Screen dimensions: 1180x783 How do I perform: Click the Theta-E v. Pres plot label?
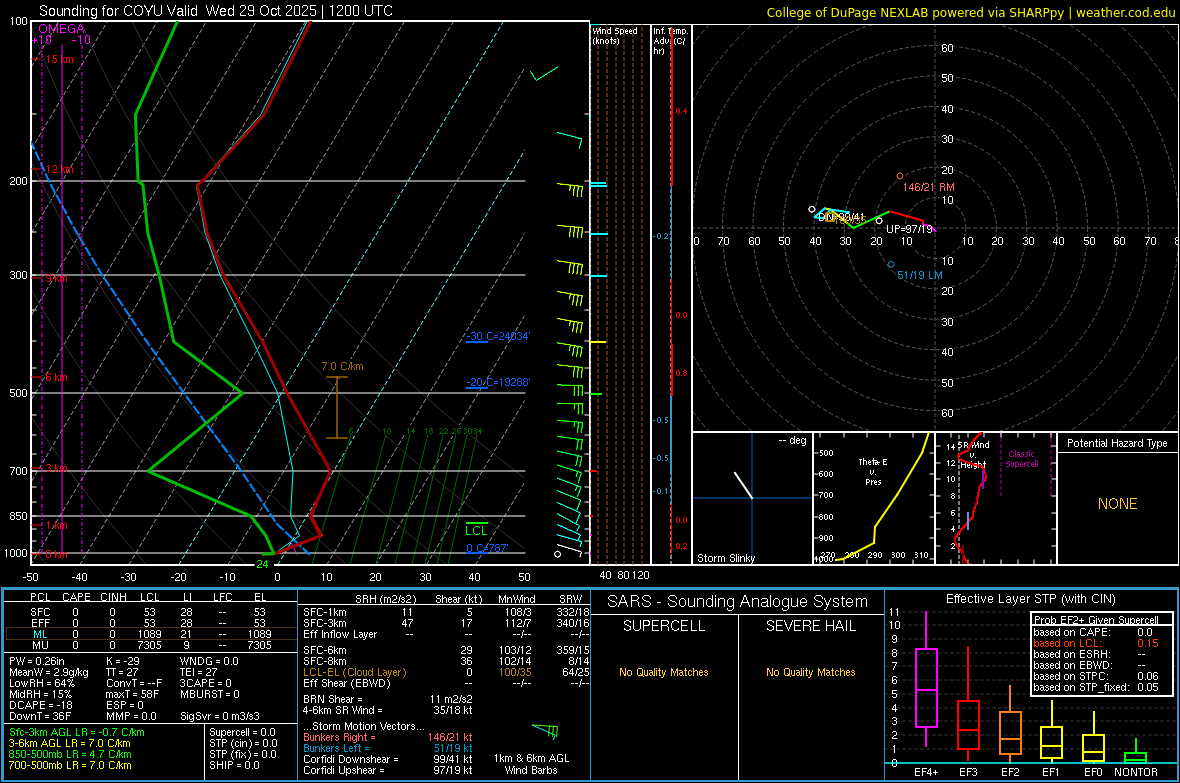point(873,471)
